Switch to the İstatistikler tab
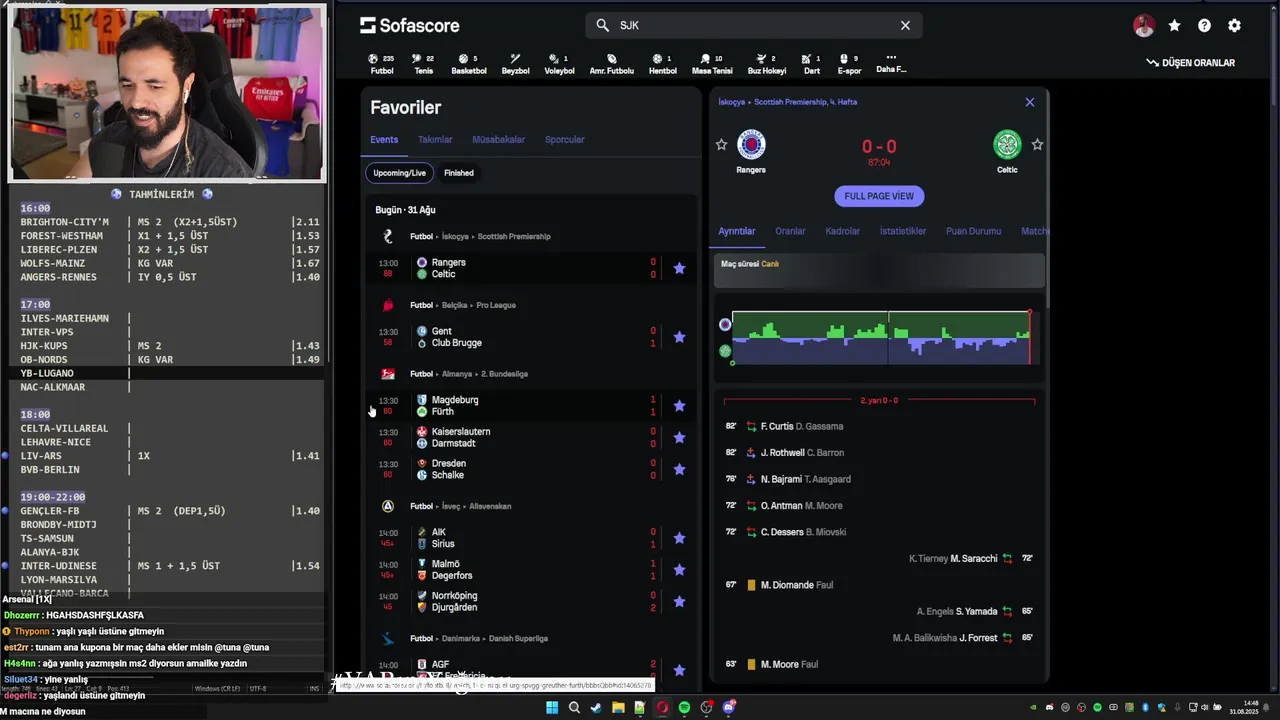This screenshot has width=1280, height=720. click(903, 231)
